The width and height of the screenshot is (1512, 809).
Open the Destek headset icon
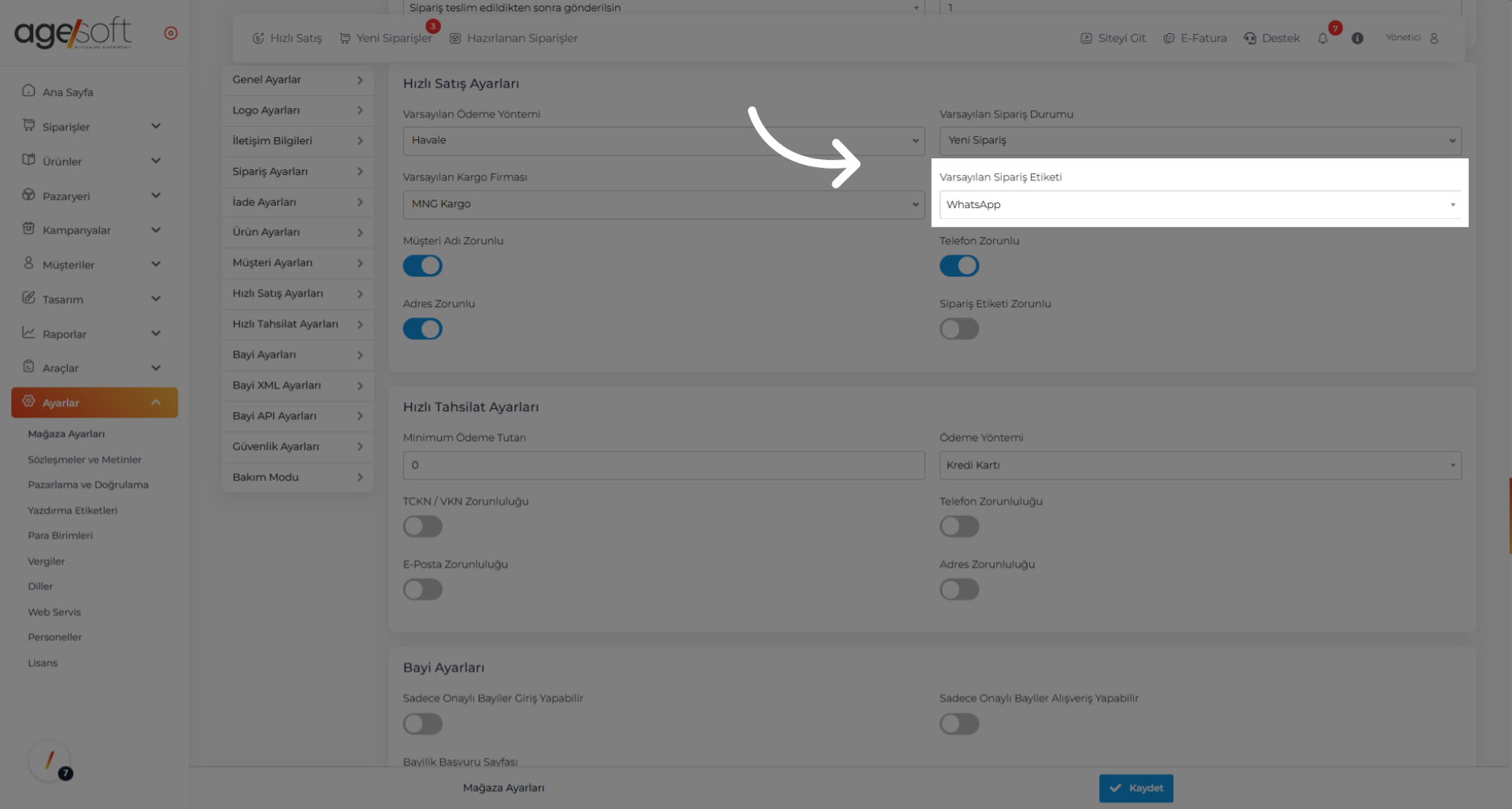pyautogui.click(x=1250, y=39)
